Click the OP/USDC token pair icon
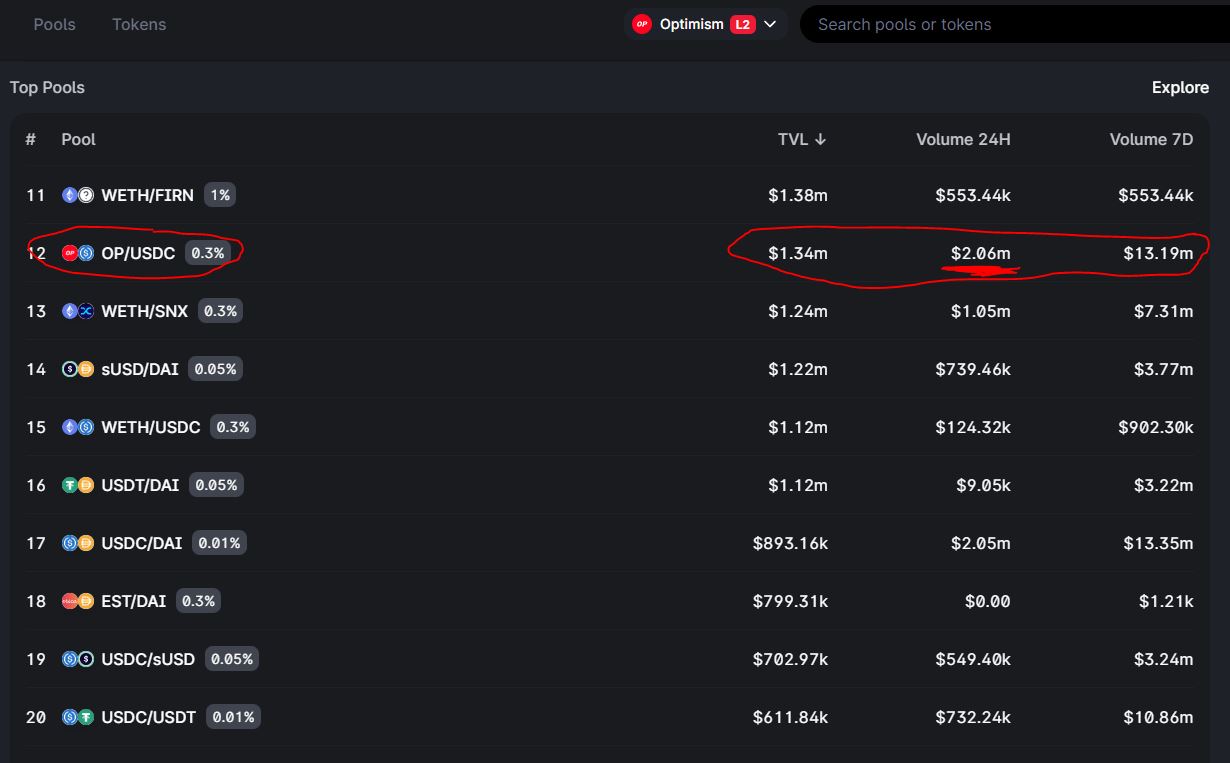The height and width of the screenshot is (763, 1230). [x=78, y=253]
